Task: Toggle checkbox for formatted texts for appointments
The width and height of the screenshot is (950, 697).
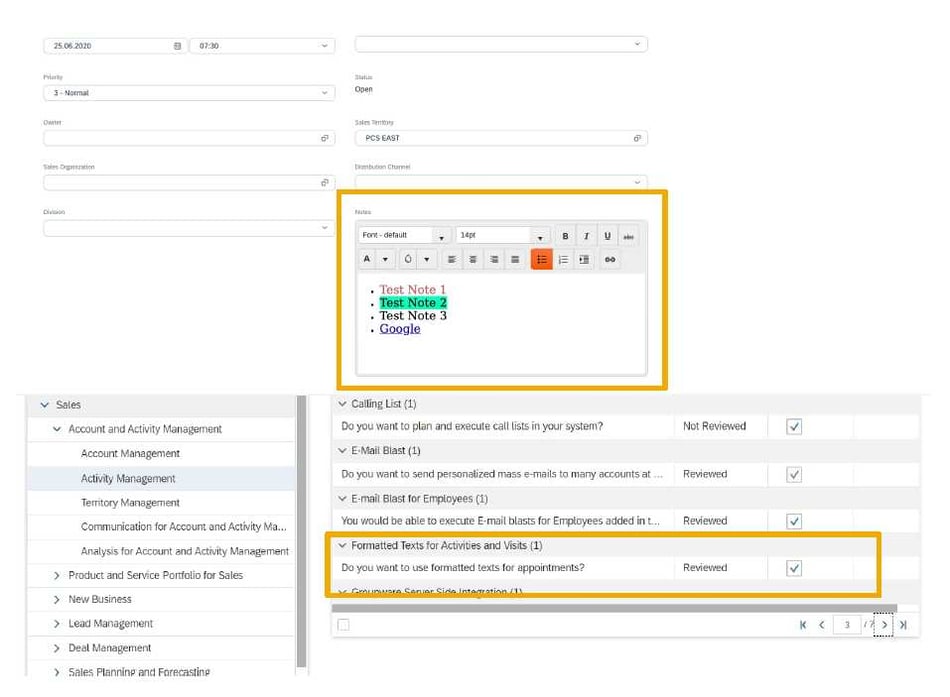Action: [794, 568]
